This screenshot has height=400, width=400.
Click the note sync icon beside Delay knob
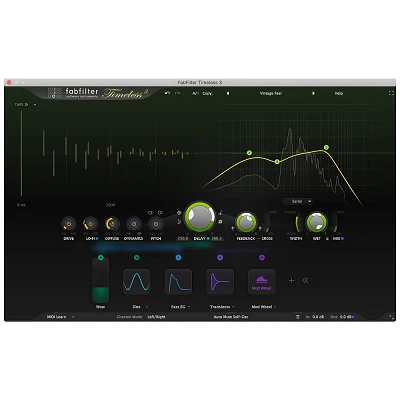(220, 212)
